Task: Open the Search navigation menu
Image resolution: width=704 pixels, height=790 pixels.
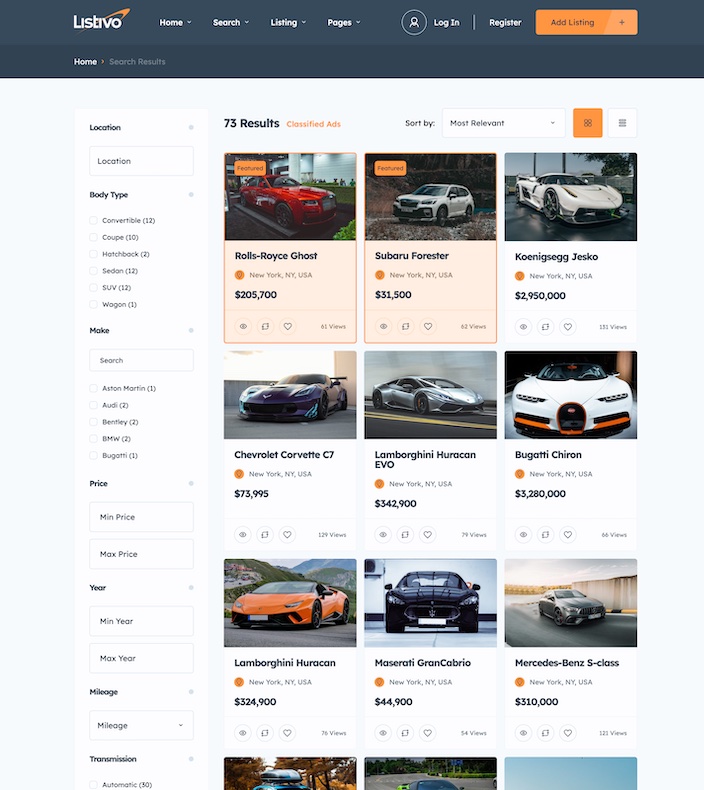Action: (x=231, y=22)
